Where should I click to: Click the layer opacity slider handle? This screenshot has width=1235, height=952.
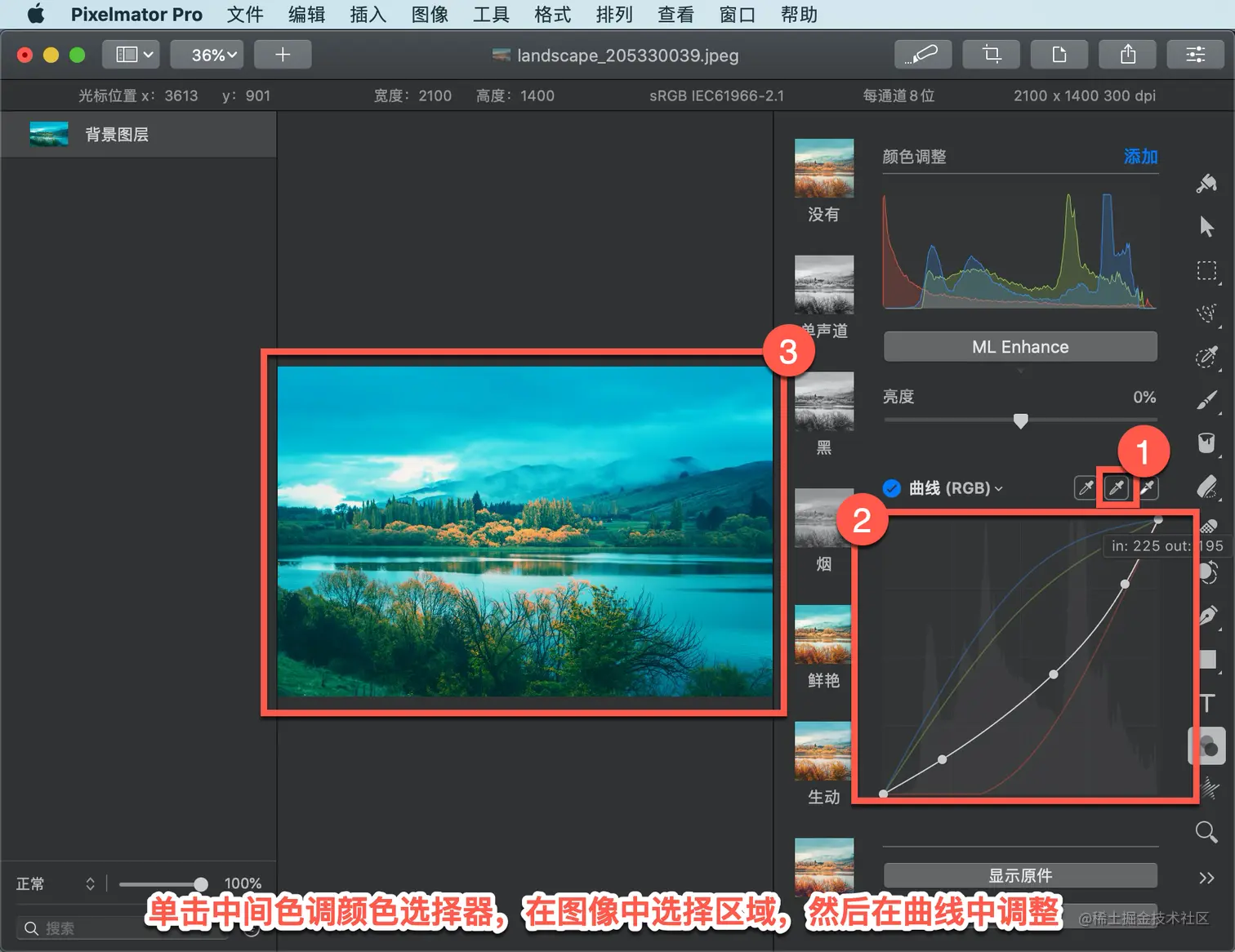point(200,884)
